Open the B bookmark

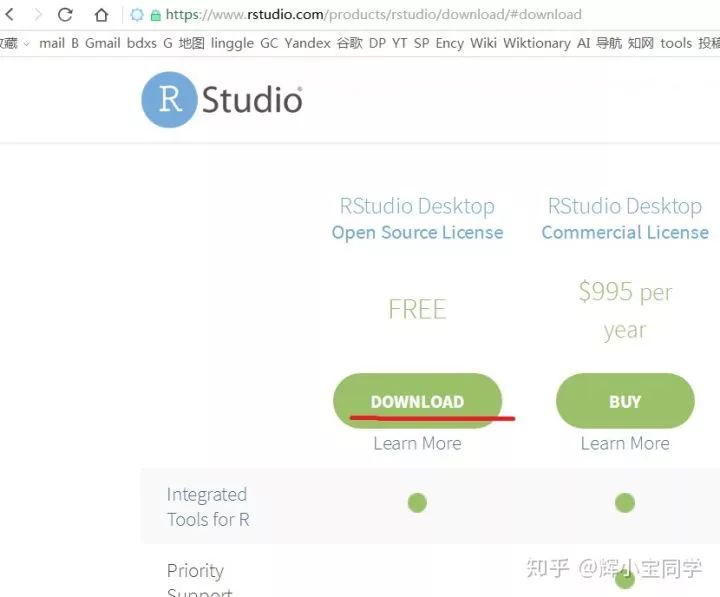click(x=75, y=43)
